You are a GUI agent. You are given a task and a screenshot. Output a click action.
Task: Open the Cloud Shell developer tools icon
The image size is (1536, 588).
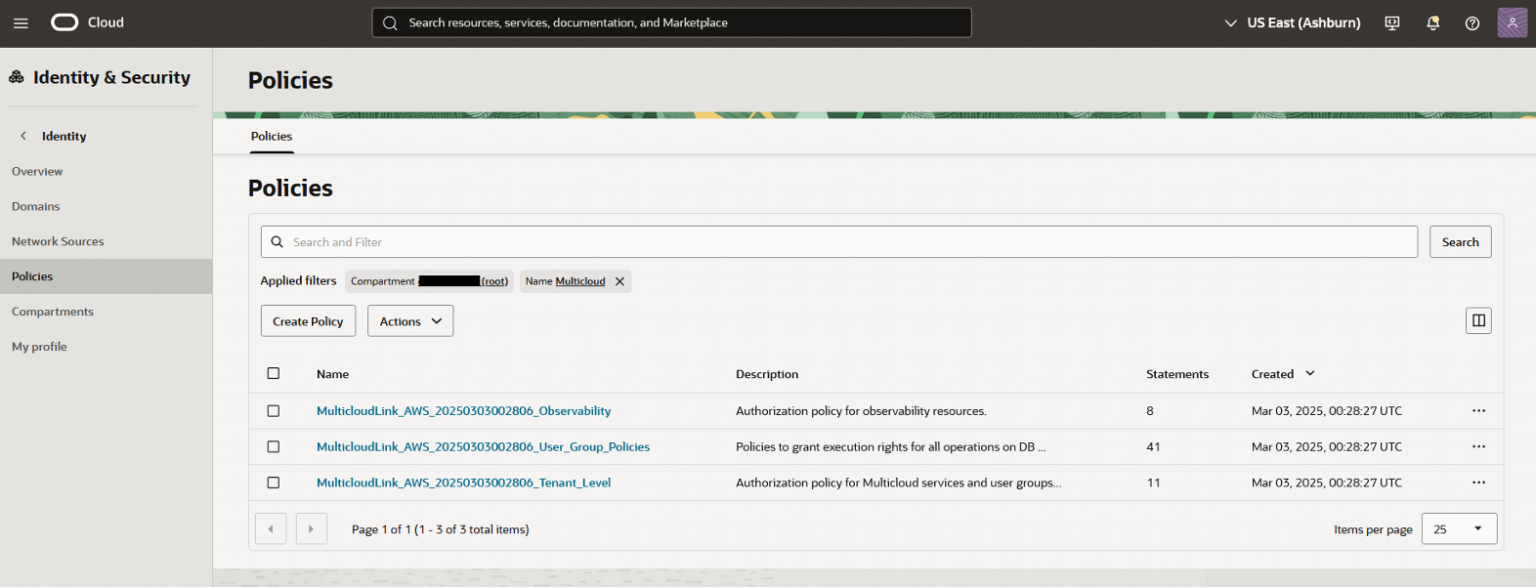pyautogui.click(x=1392, y=23)
